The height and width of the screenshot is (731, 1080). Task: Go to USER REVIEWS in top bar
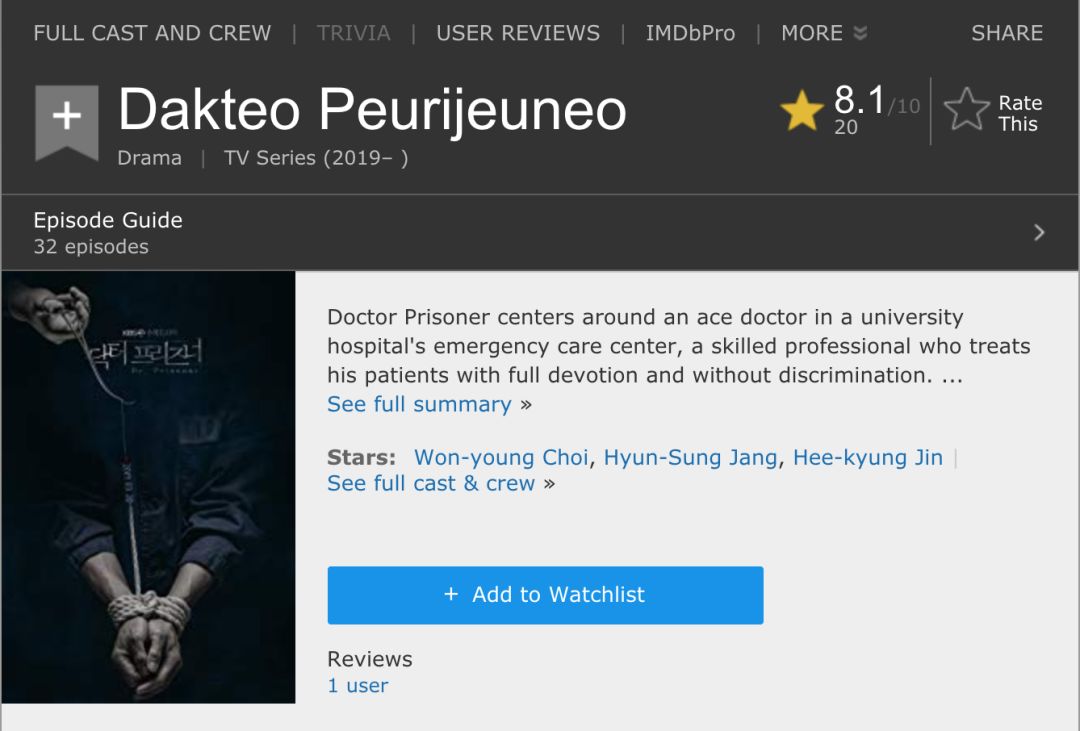pos(518,33)
